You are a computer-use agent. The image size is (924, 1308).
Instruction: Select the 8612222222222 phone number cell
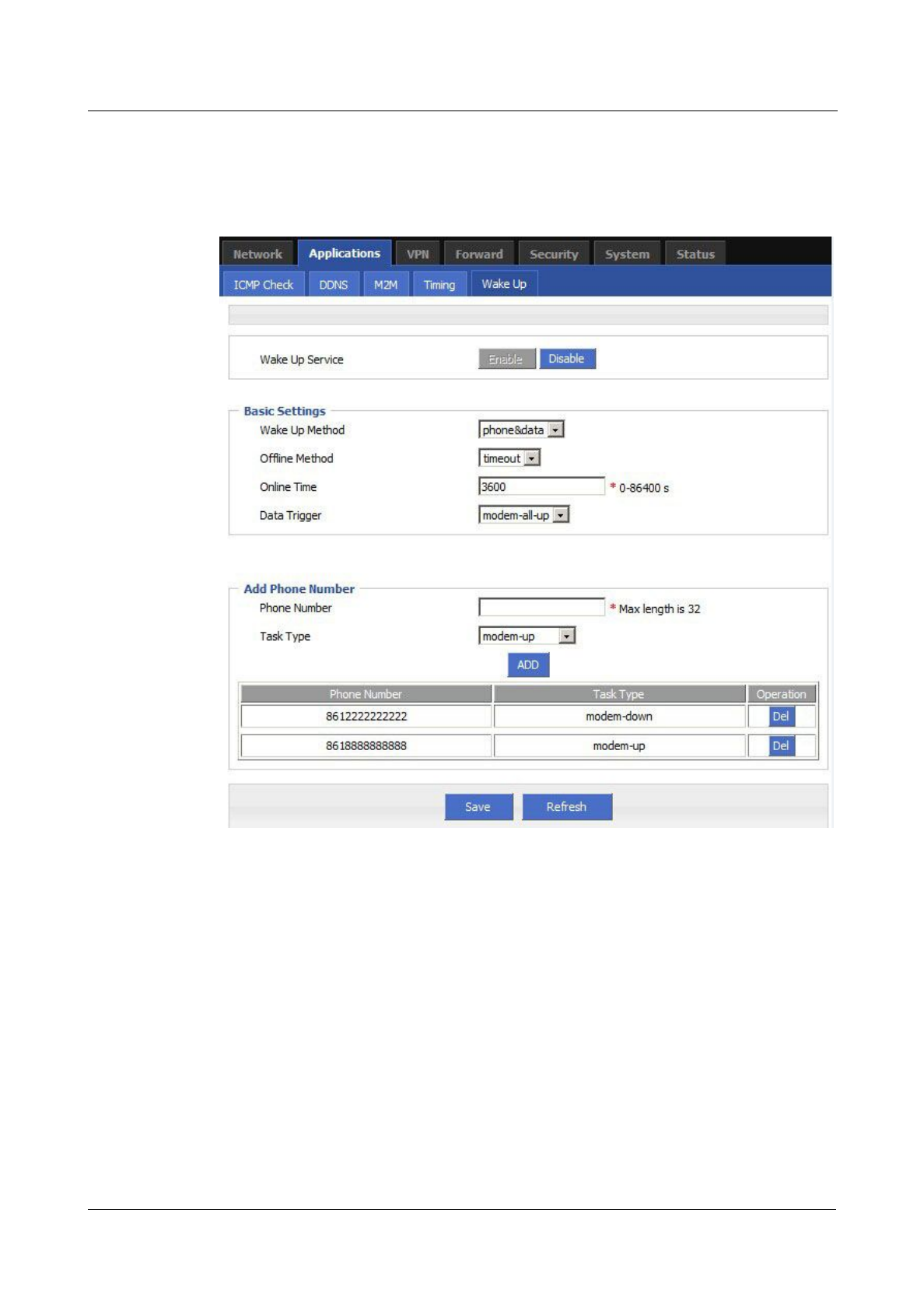(x=366, y=716)
